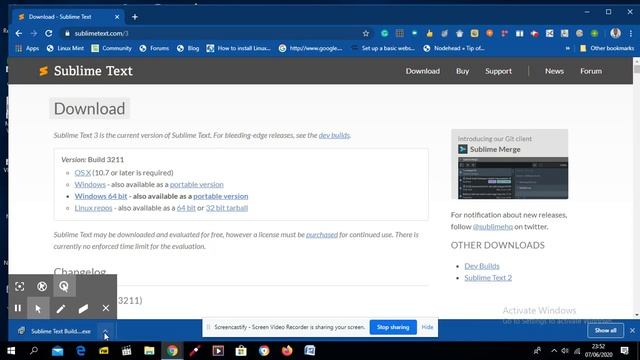Open Forum in the site navigation
Viewport: 640px width, 360px height.
[591, 71]
